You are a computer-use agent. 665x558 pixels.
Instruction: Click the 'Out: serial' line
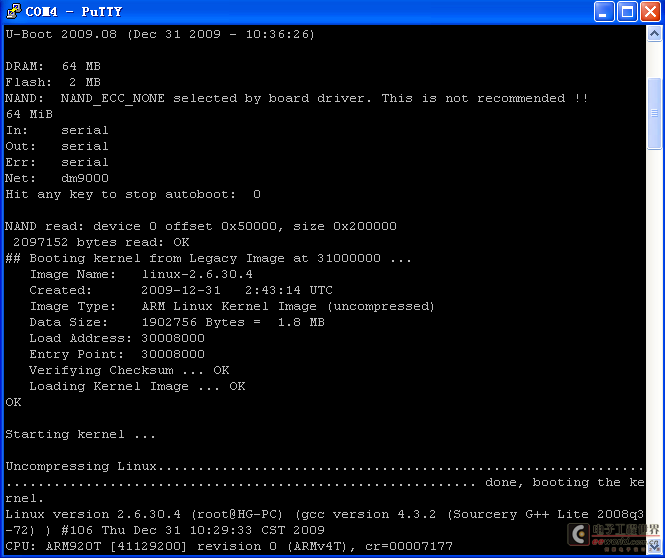tap(57, 146)
